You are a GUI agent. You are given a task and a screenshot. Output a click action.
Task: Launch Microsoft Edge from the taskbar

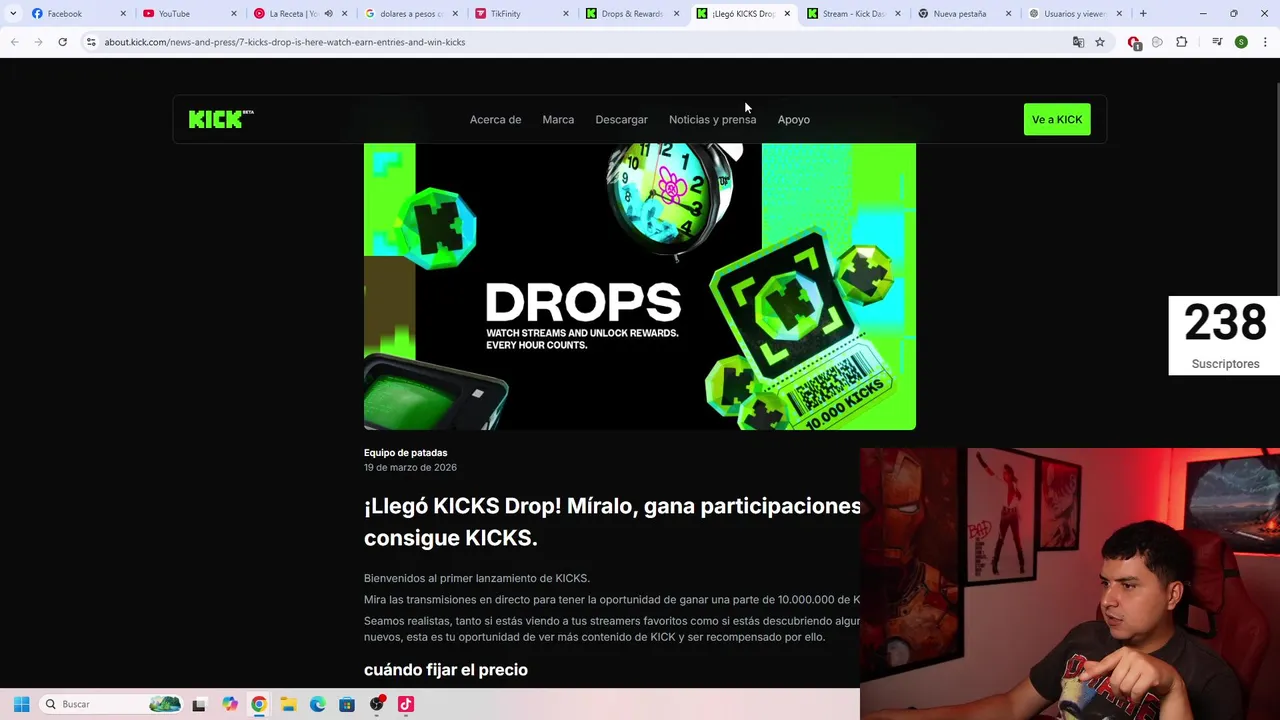[x=318, y=704]
